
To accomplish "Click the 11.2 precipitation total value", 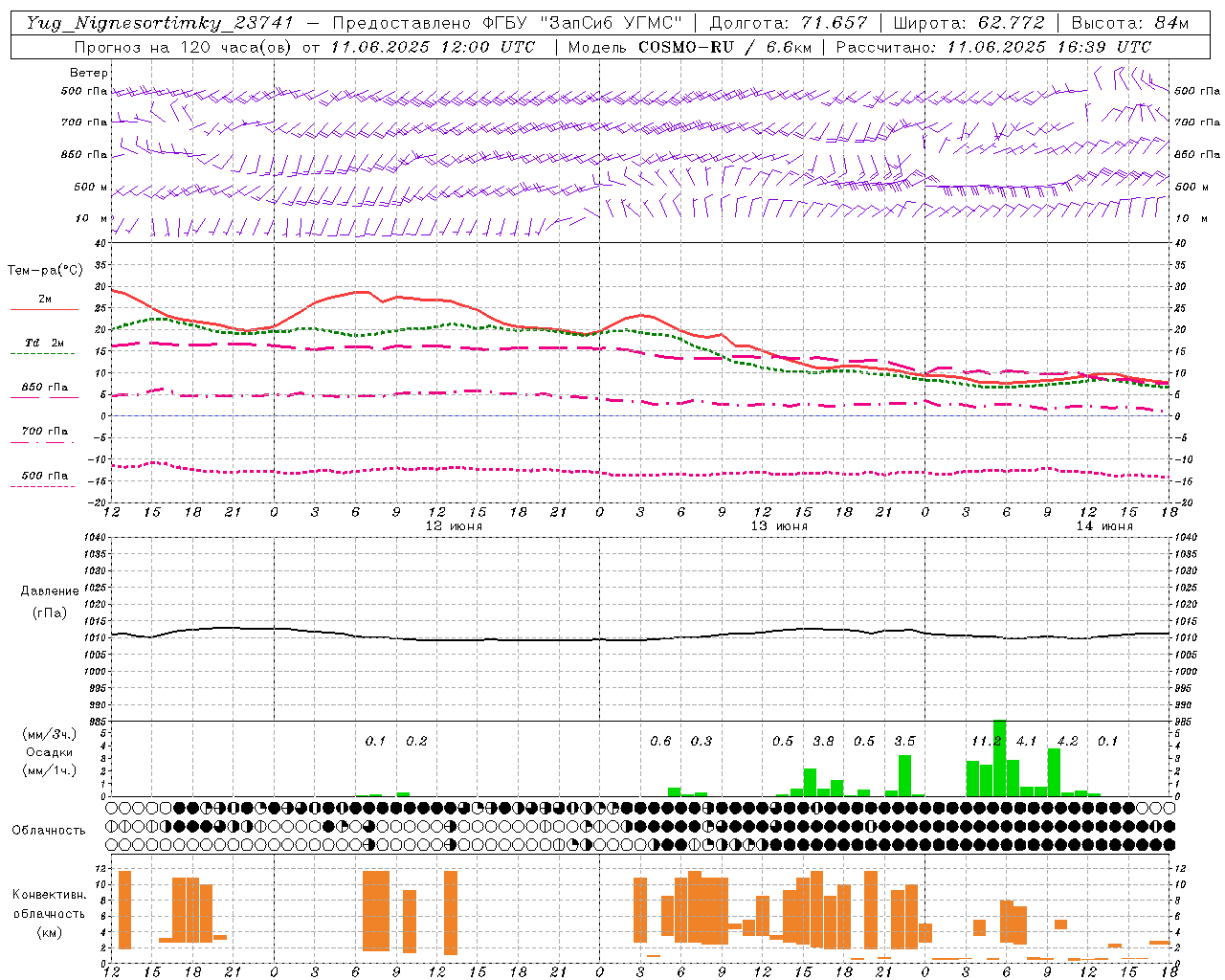I will pyautogui.click(x=986, y=741).
